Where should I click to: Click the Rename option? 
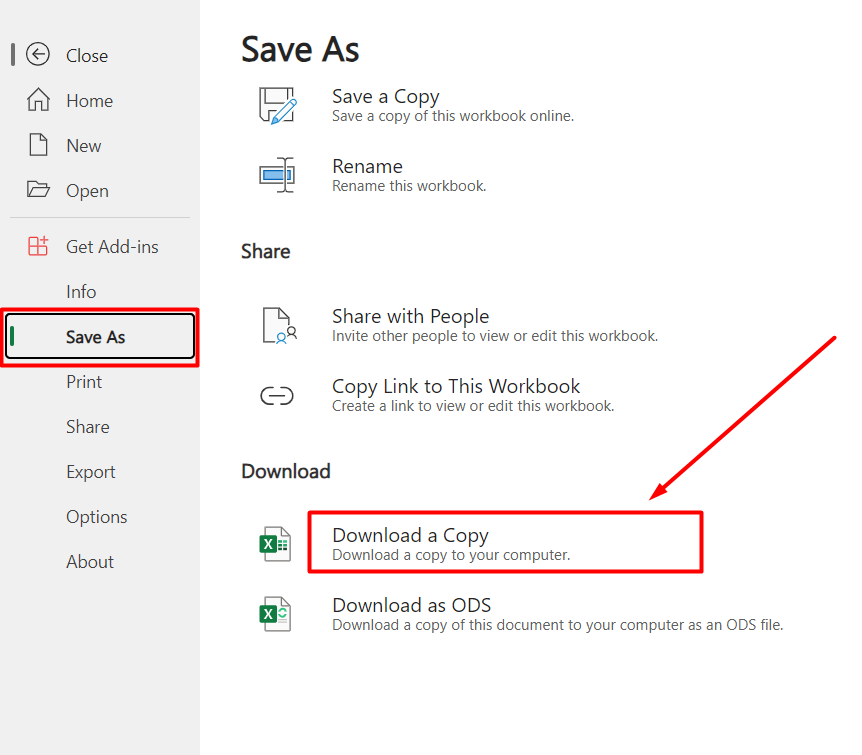[x=367, y=166]
